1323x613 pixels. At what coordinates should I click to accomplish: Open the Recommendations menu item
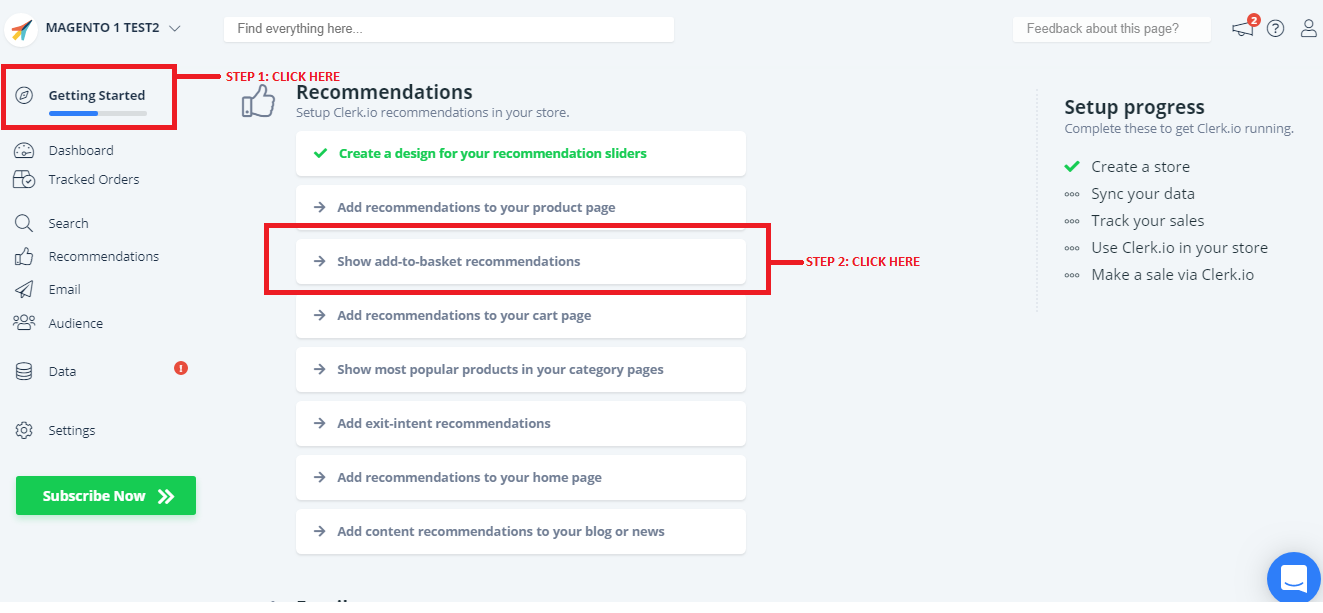103,257
